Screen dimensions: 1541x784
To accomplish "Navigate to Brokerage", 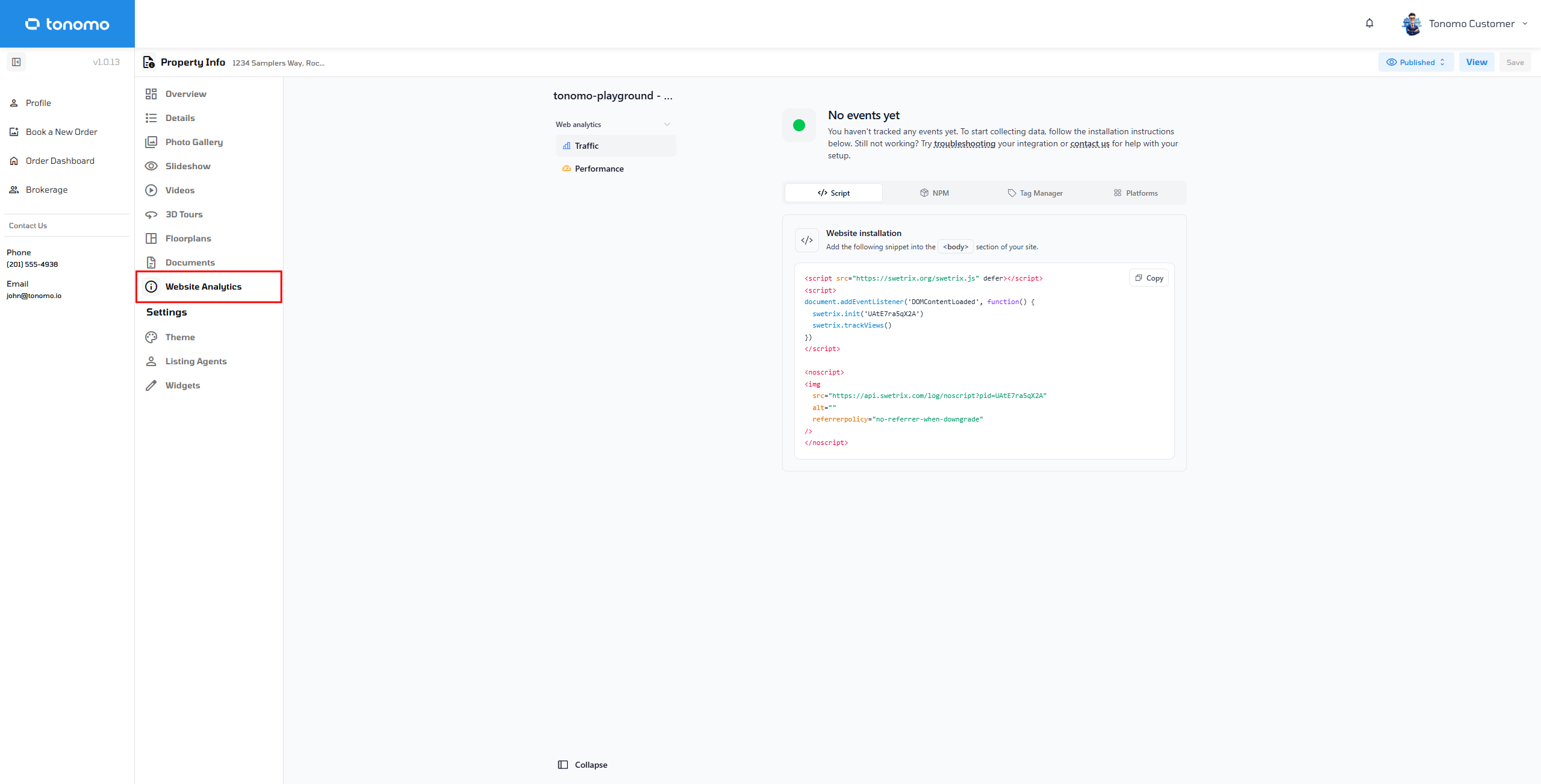I will tap(46, 190).
